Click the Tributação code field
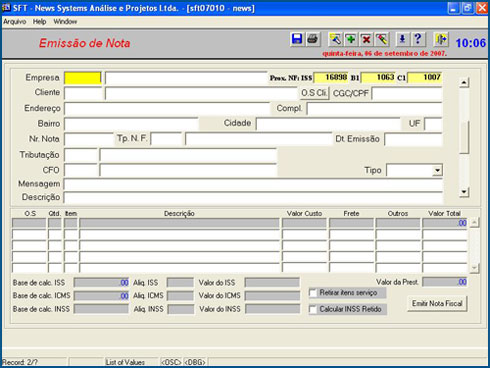This screenshot has height=368, width=490. pos(81,155)
